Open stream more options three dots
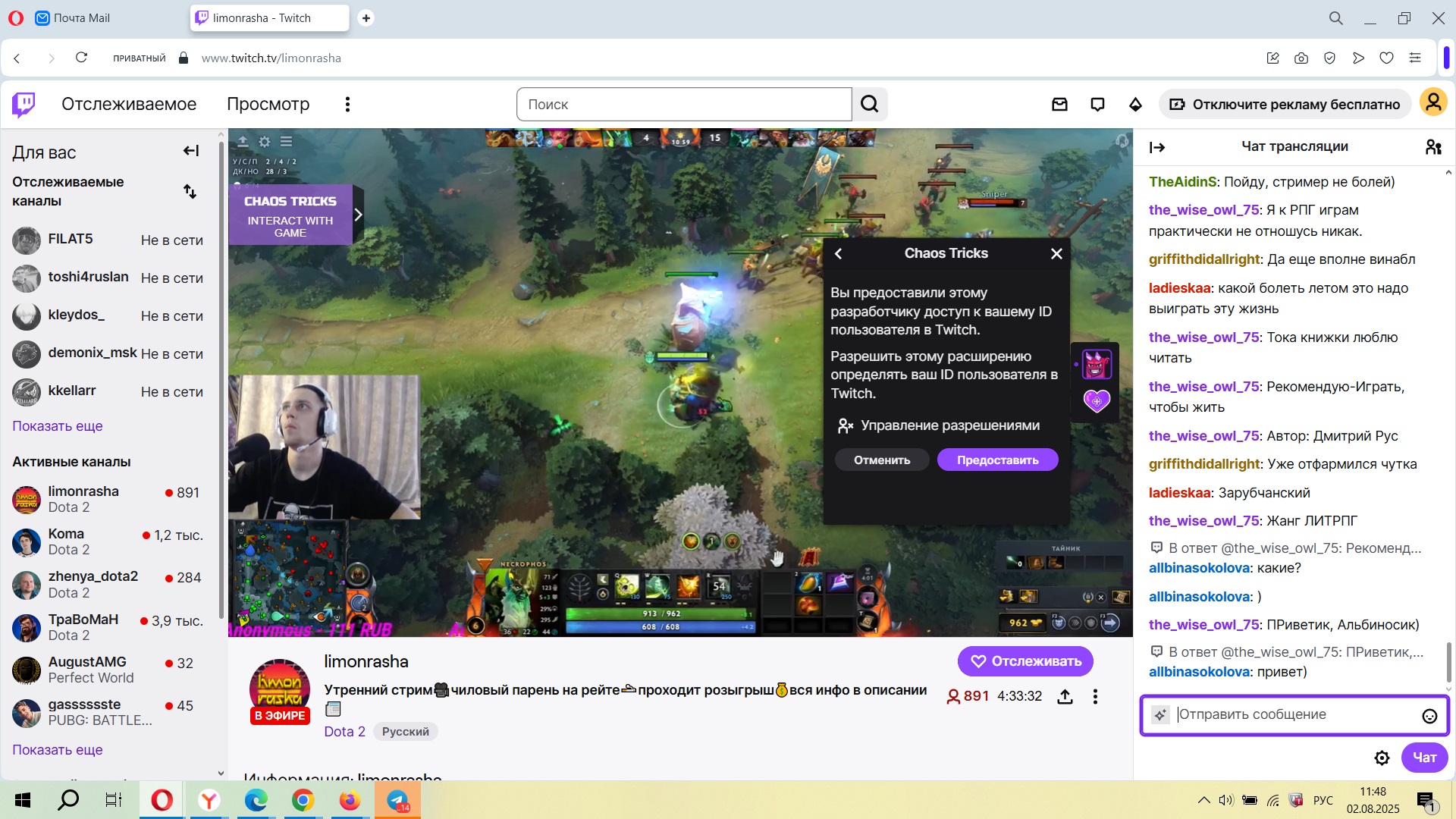The image size is (1456, 819). pyautogui.click(x=1095, y=696)
